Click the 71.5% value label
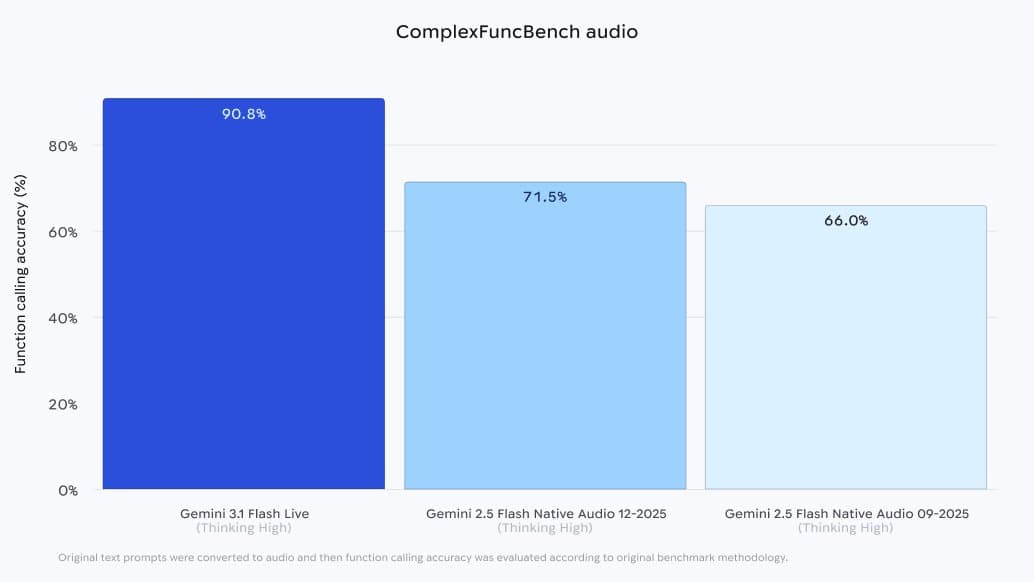The image size is (1034, 582). point(545,197)
